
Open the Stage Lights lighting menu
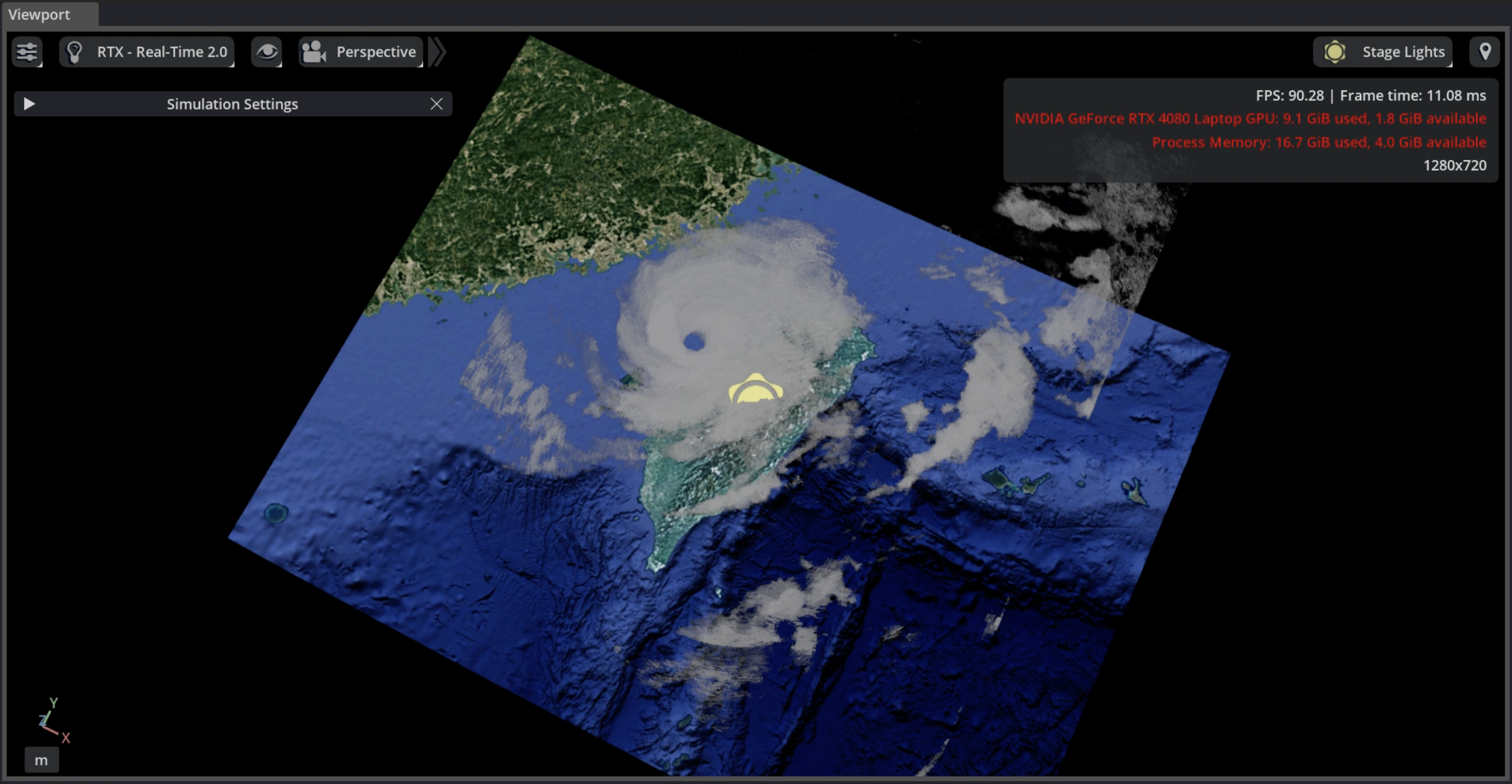click(1383, 52)
